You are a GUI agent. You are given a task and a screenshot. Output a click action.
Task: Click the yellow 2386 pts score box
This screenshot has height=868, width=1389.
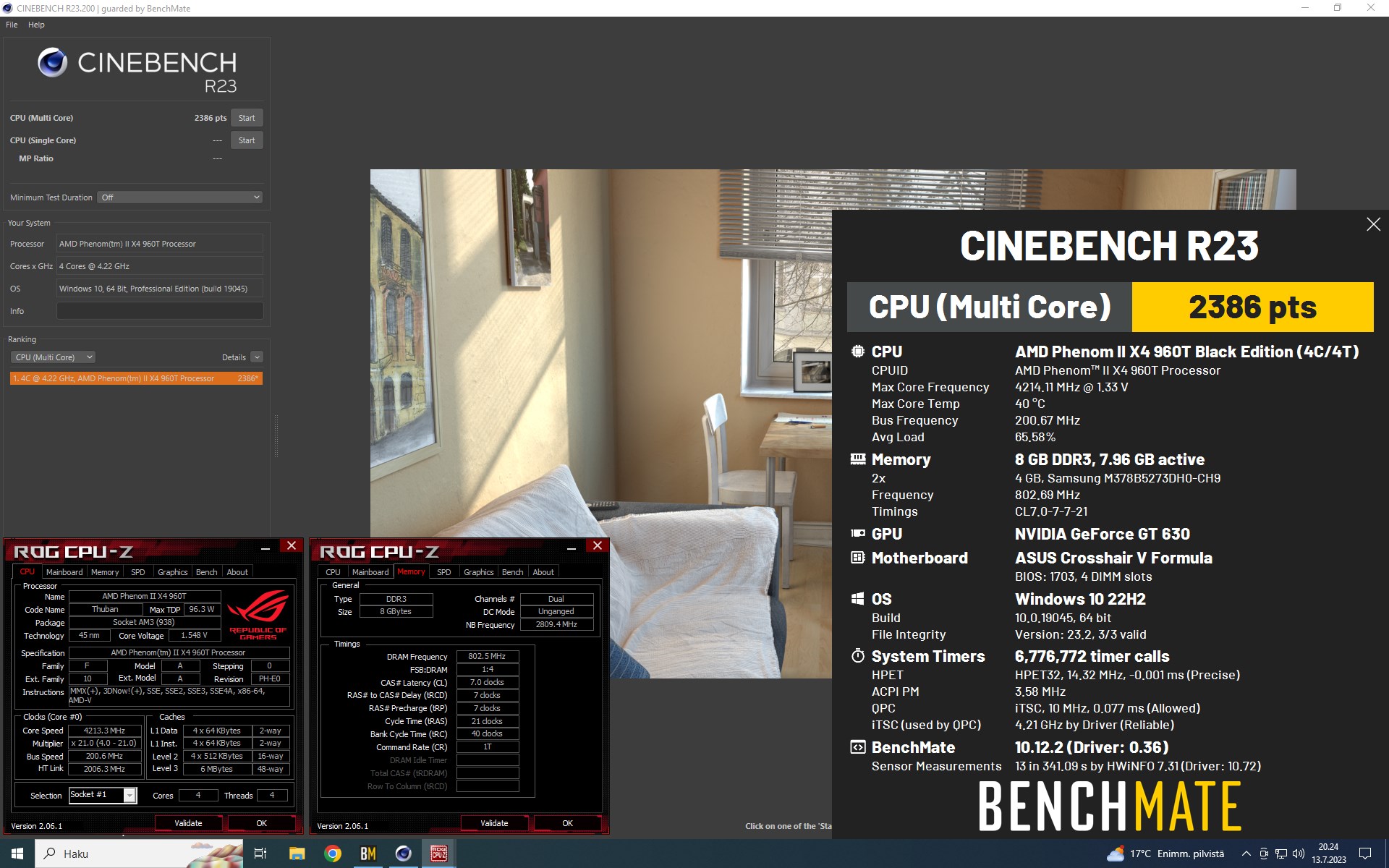click(x=1252, y=307)
